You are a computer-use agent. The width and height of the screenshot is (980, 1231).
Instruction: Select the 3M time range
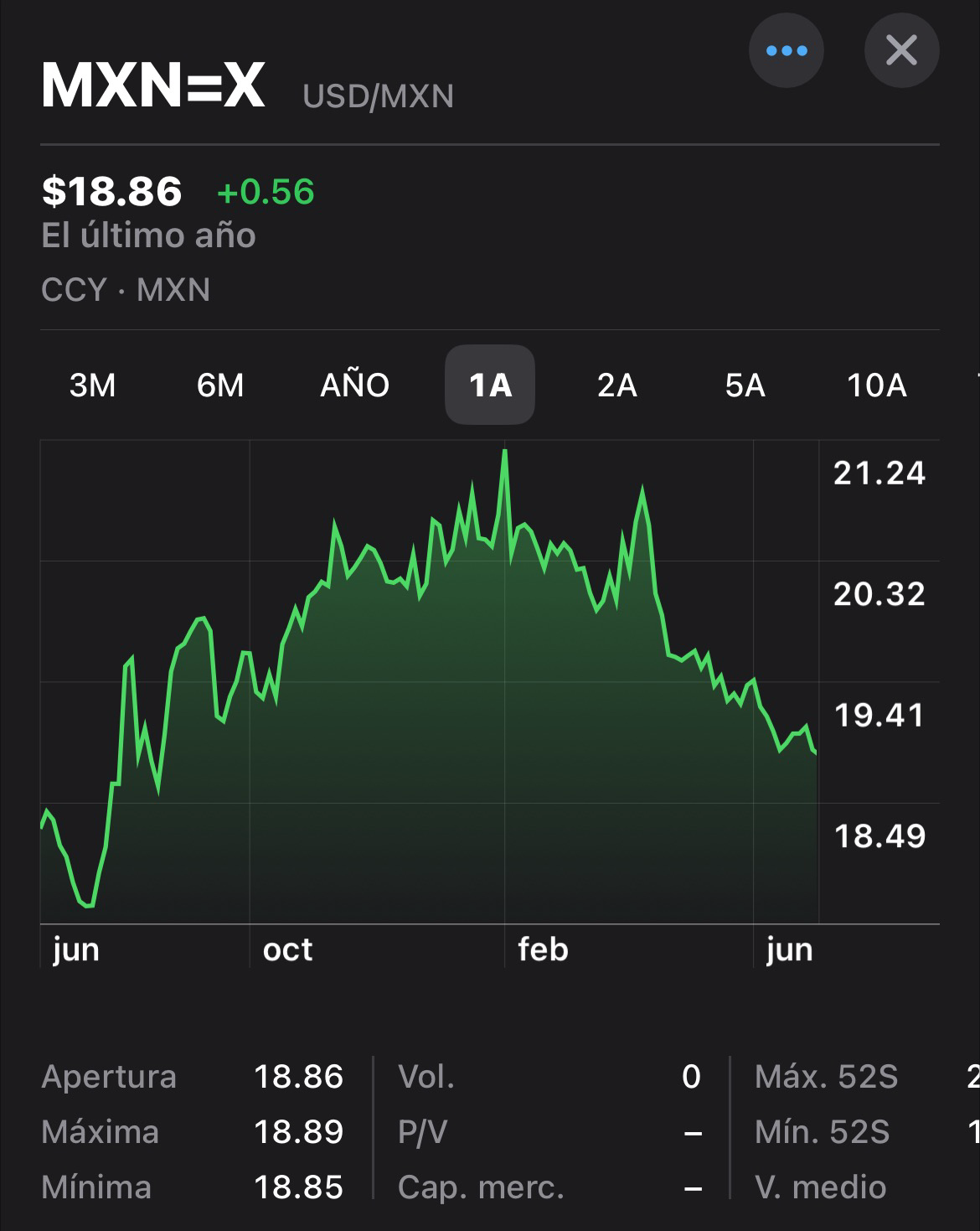(92, 385)
